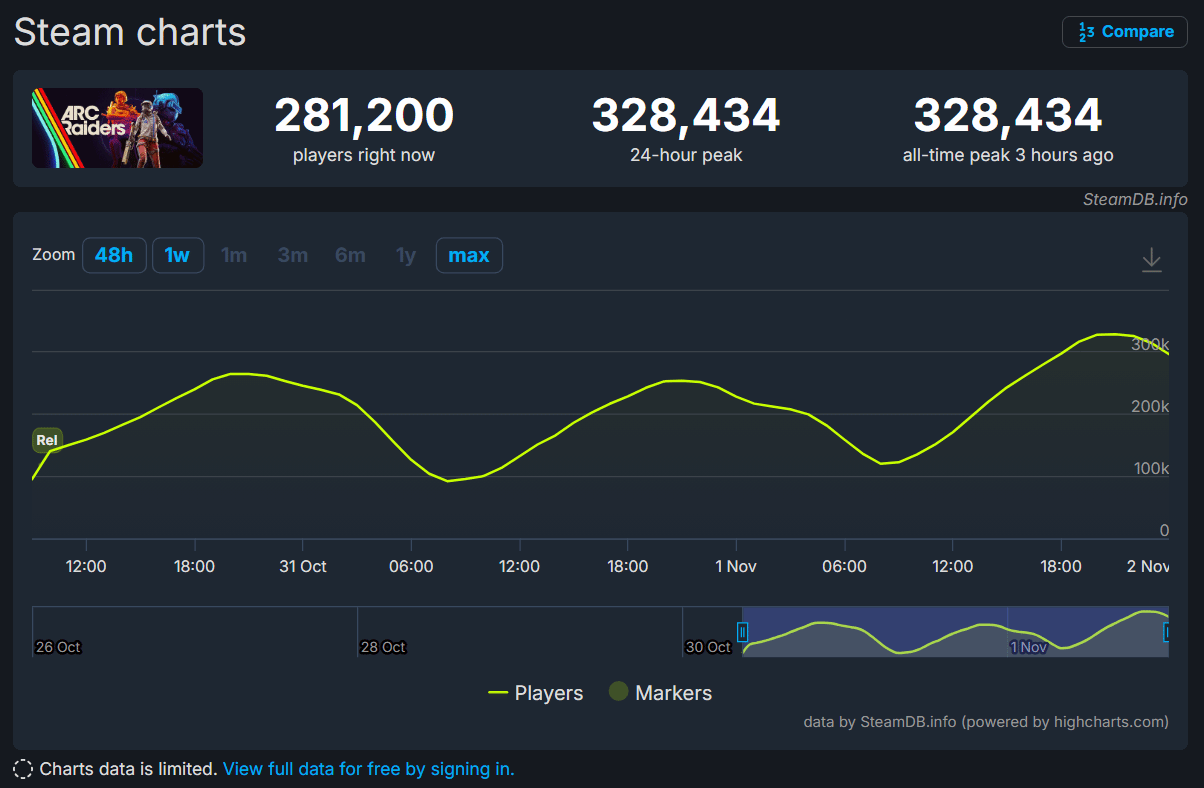The width and height of the screenshot is (1204, 788).
Task: Toggle the Players series in legend
Action: pyautogui.click(x=535, y=693)
